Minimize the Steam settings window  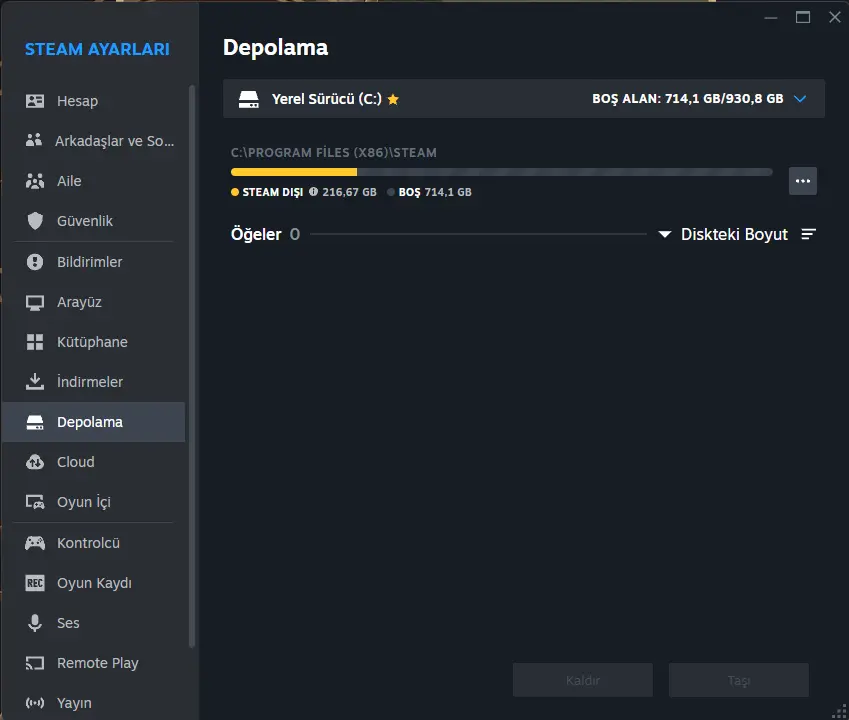click(771, 17)
